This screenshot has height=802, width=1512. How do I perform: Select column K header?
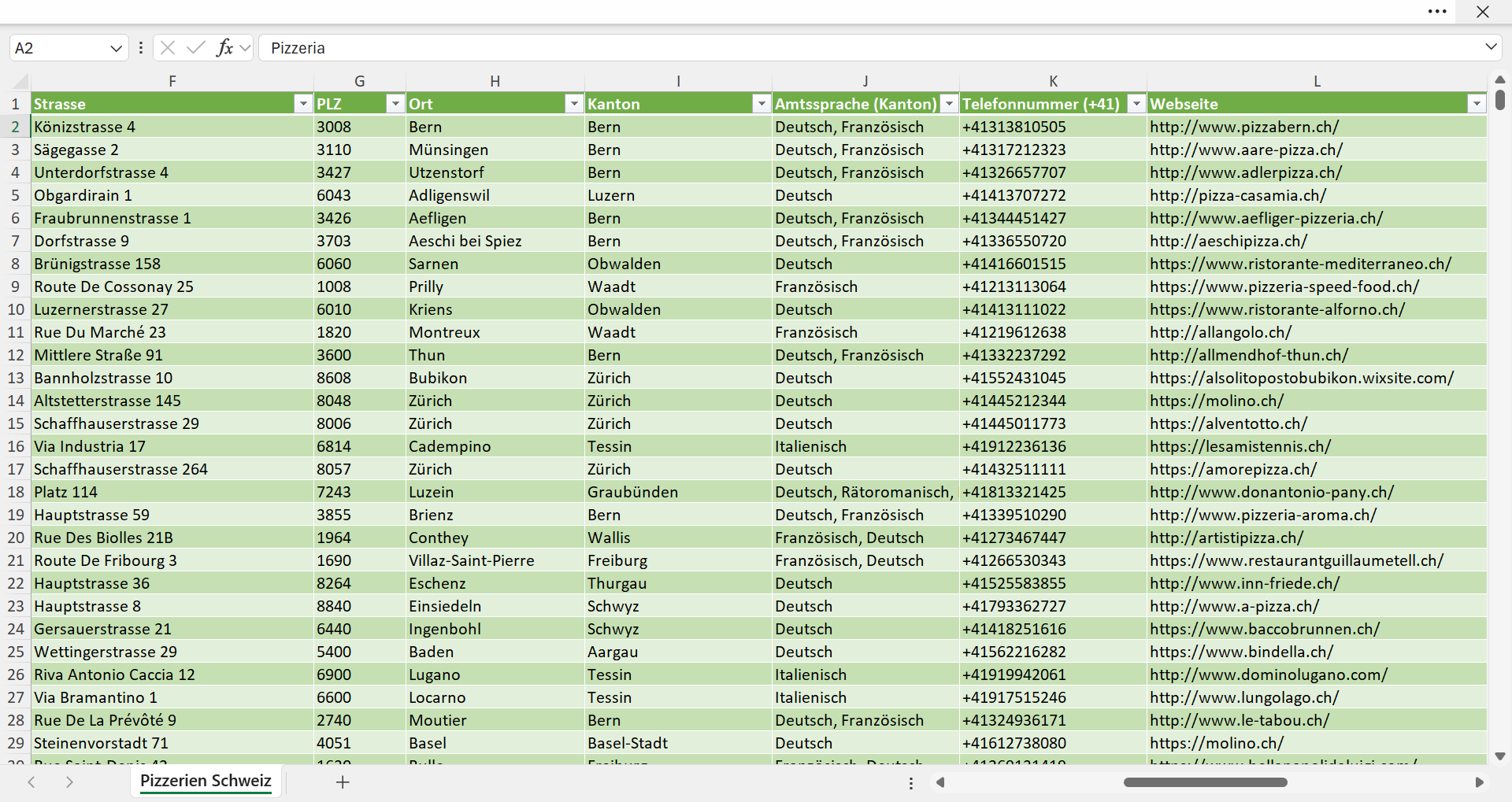(1053, 81)
